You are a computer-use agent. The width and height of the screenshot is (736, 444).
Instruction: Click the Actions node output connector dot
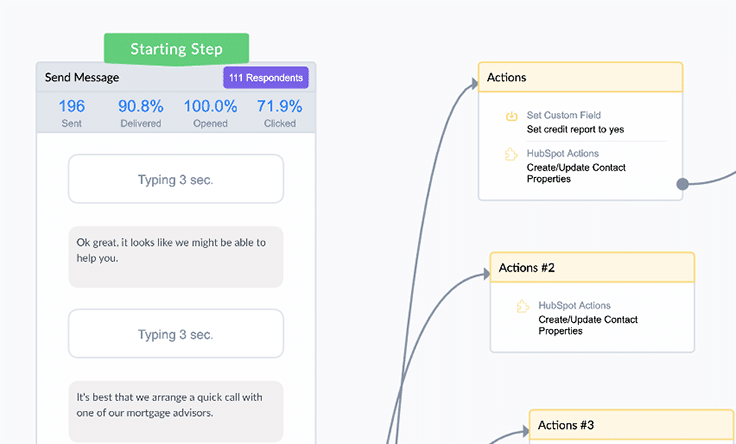click(x=683, y=184)
